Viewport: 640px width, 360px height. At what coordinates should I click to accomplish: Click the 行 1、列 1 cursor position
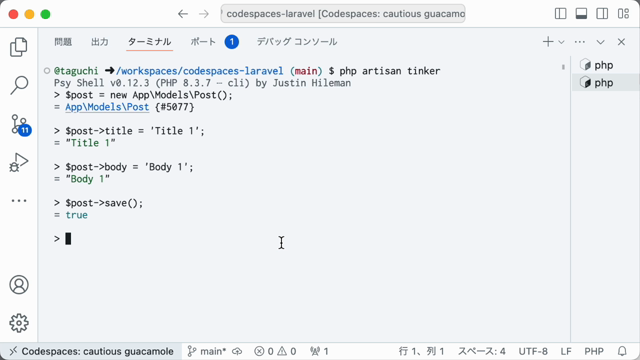pyautogui.click(x=421, y=351)
